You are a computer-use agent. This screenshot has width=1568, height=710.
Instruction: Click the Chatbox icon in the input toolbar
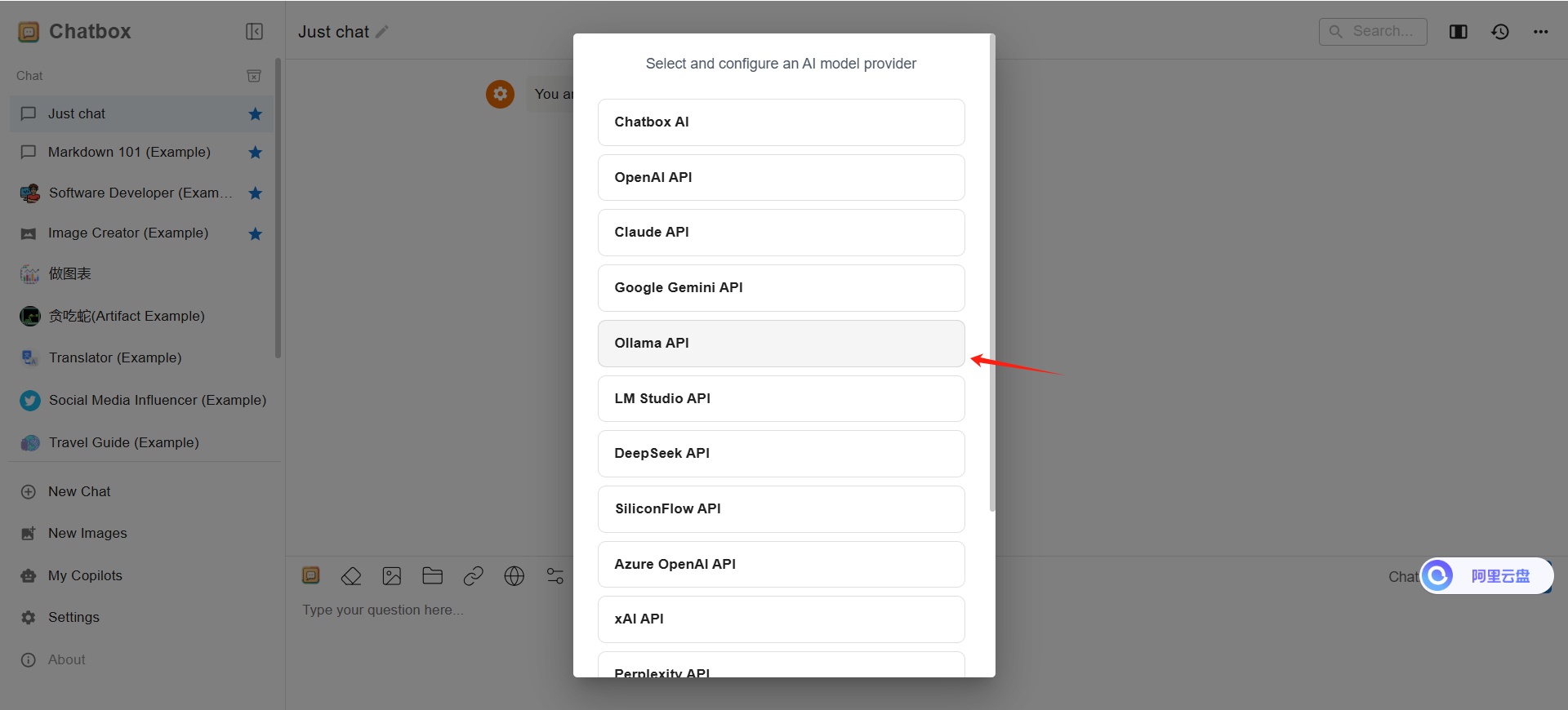311,575
